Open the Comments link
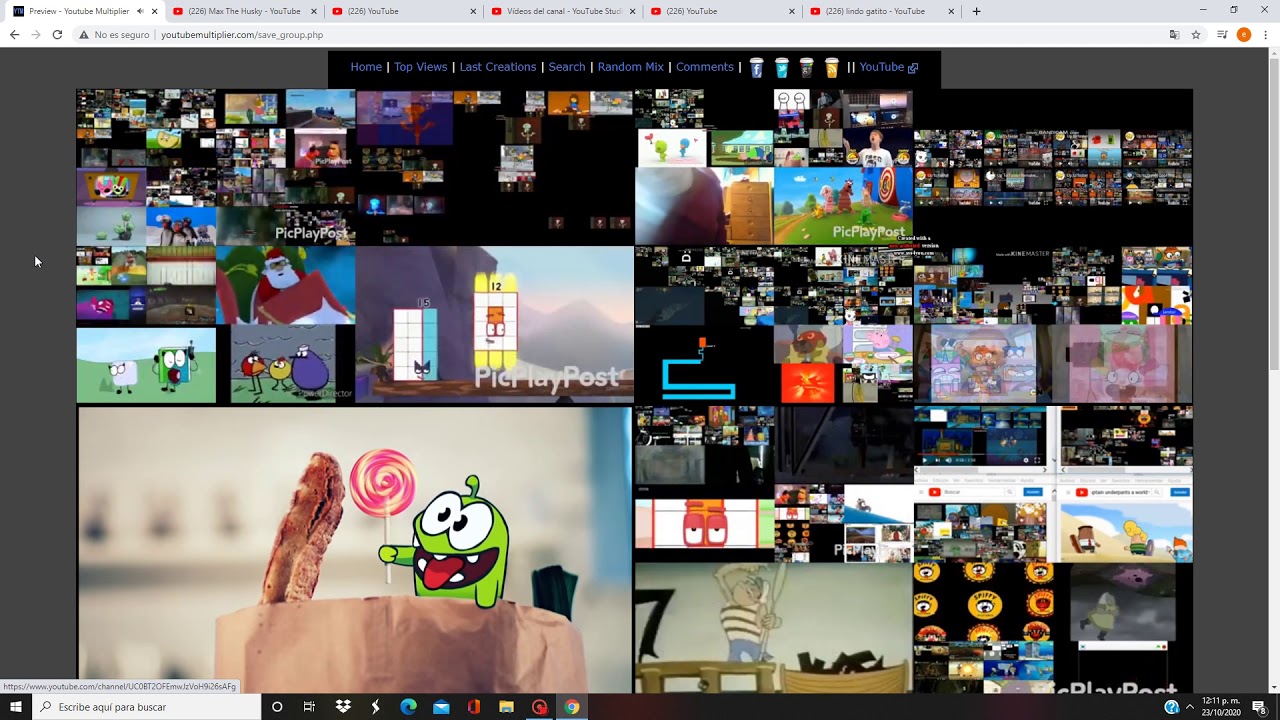Viewport: 1280px width, 720px height. click(705, 67)
